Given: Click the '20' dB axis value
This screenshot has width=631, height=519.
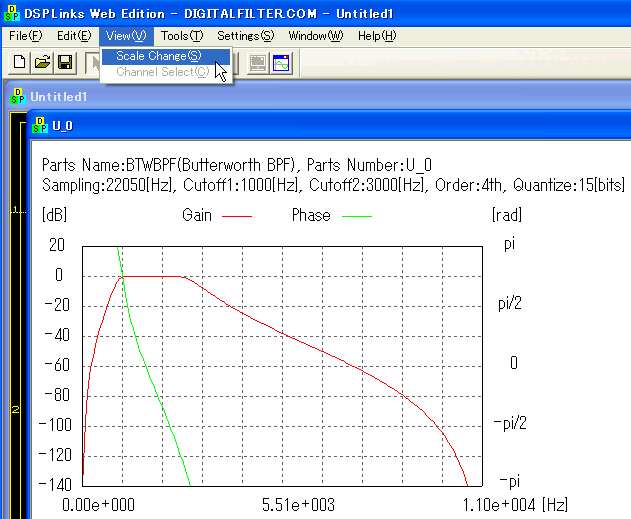Looking at the screenshot, I should 57,245.
